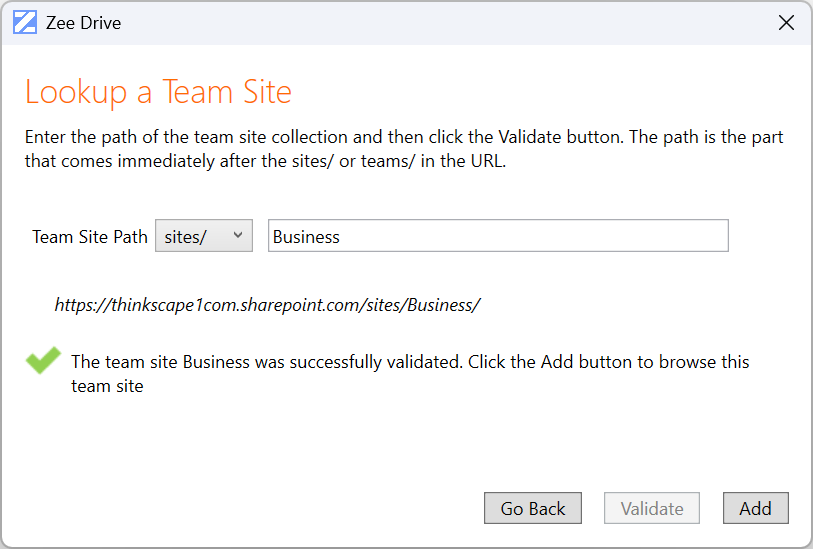Viewport: 813px width, 549px height.
Task: Open the sites/ path prefix dropdown
Action: [203, 236]
